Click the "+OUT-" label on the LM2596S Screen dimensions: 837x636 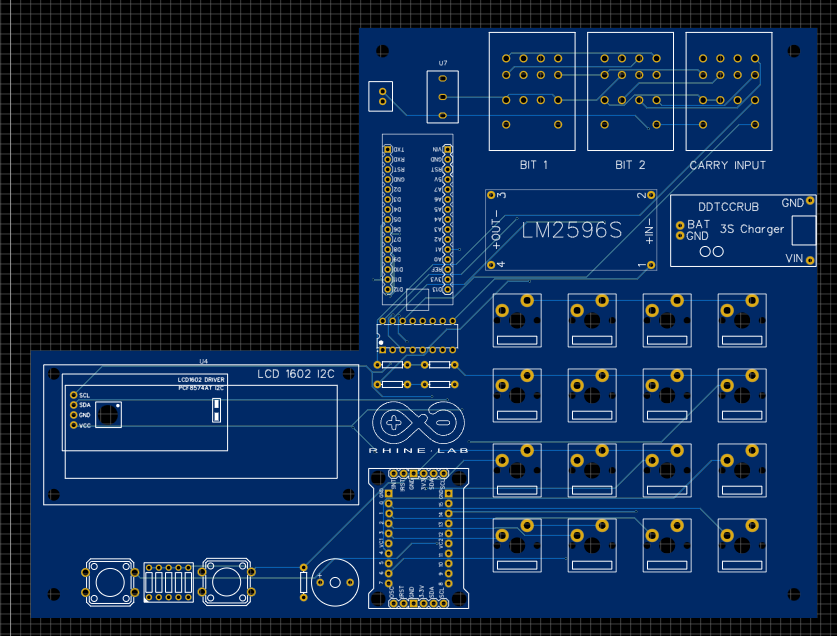tap(496, 230)
